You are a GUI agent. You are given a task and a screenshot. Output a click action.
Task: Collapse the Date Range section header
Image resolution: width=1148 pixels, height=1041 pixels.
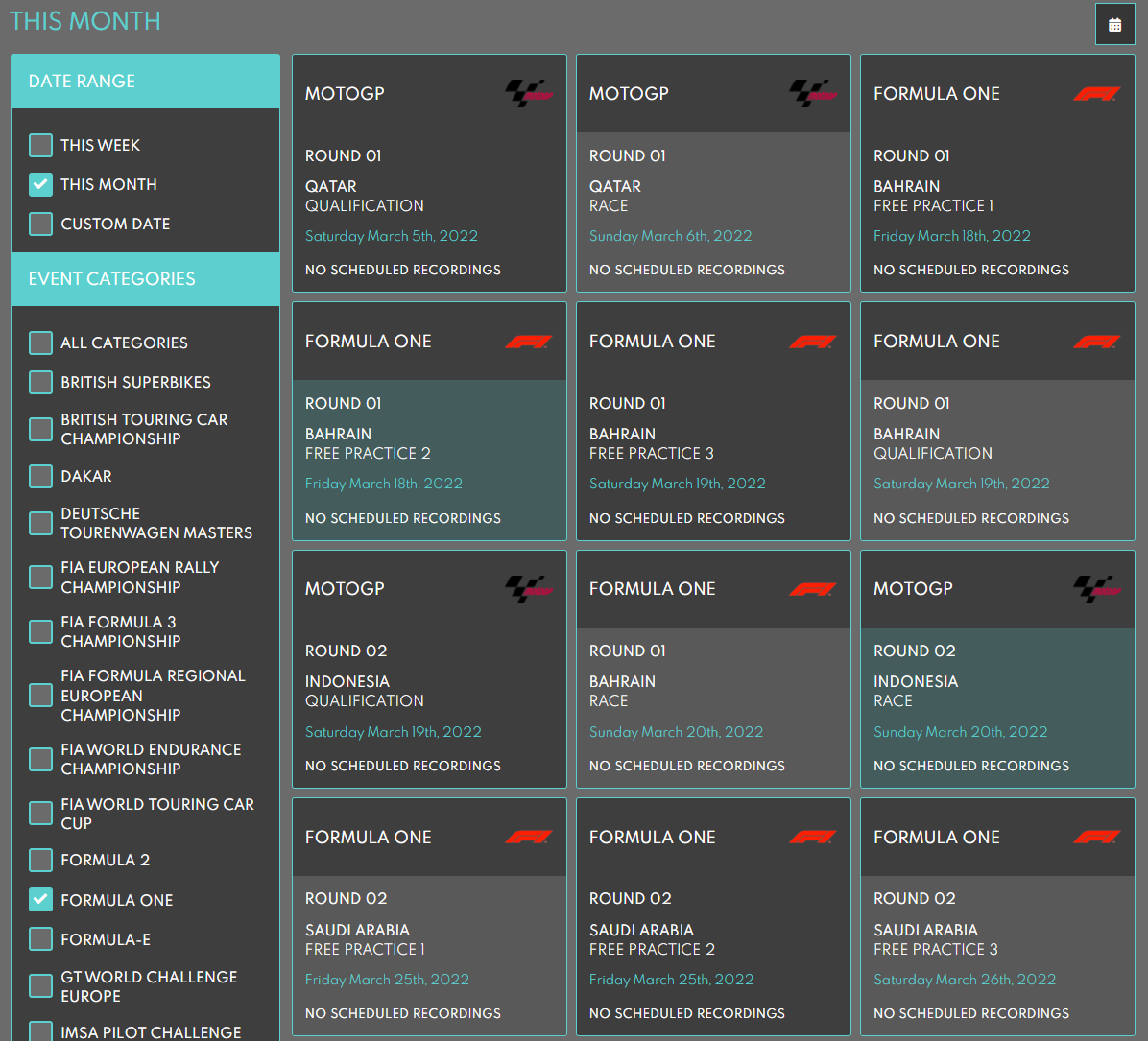point(145,82)
